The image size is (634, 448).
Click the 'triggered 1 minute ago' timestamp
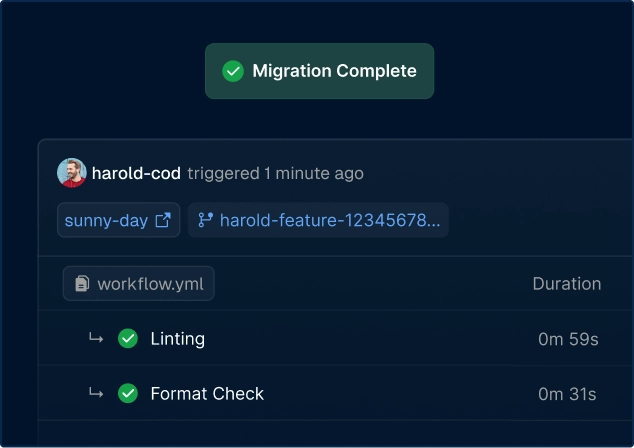[x=275, y=173]
